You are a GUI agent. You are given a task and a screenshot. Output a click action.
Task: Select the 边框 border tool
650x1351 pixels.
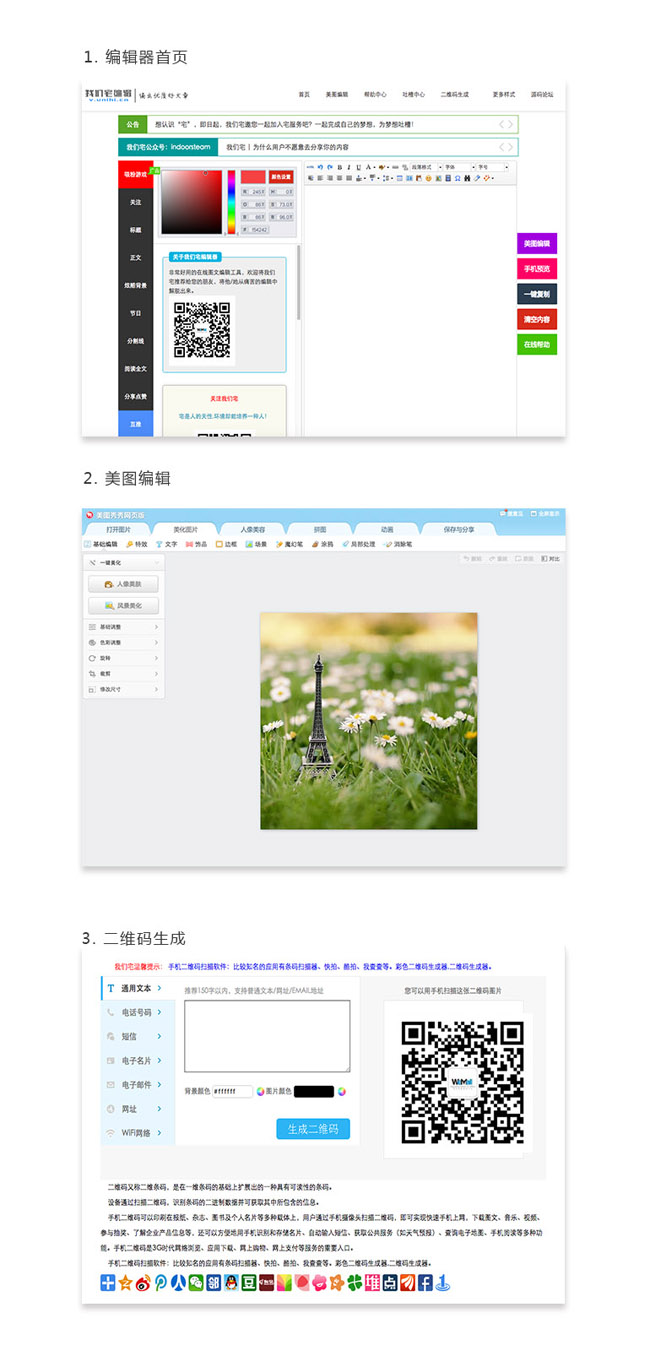227,544
